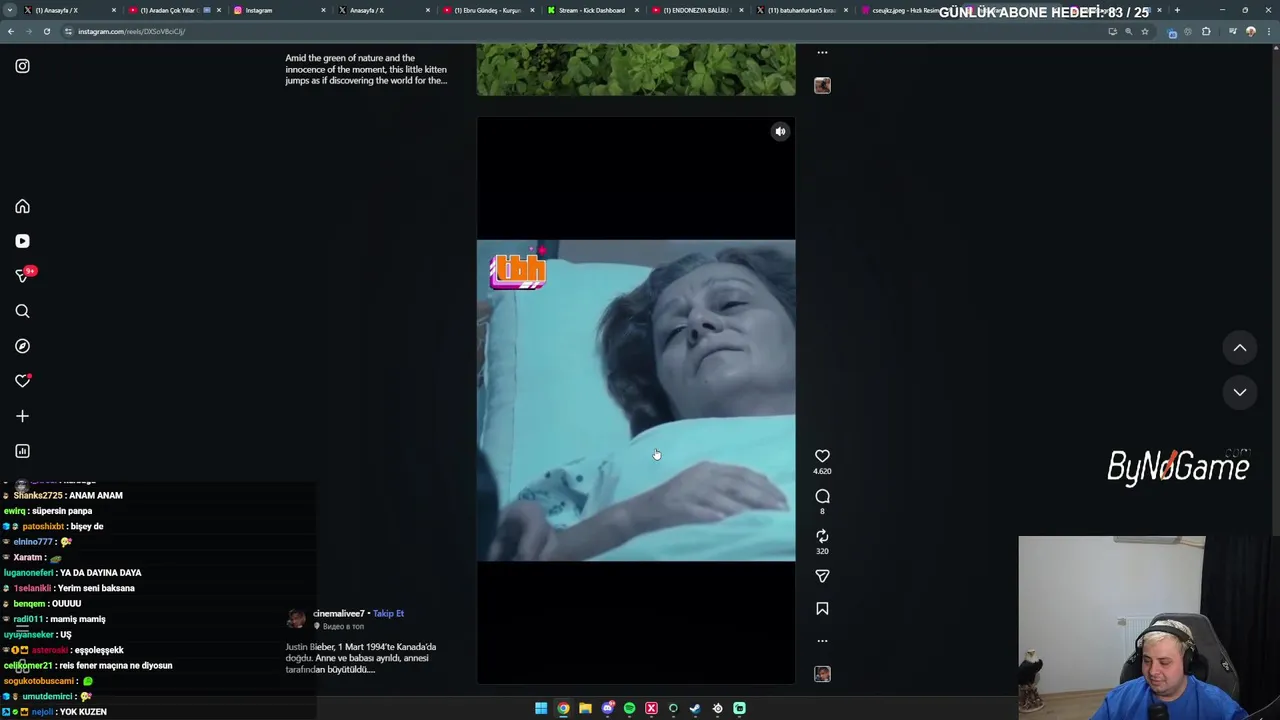Switch to 'Ebru Gündeş - Kurşun' tab
Image resolution: width=1280 pixels, height=720 pixels.
click(487, 10)
